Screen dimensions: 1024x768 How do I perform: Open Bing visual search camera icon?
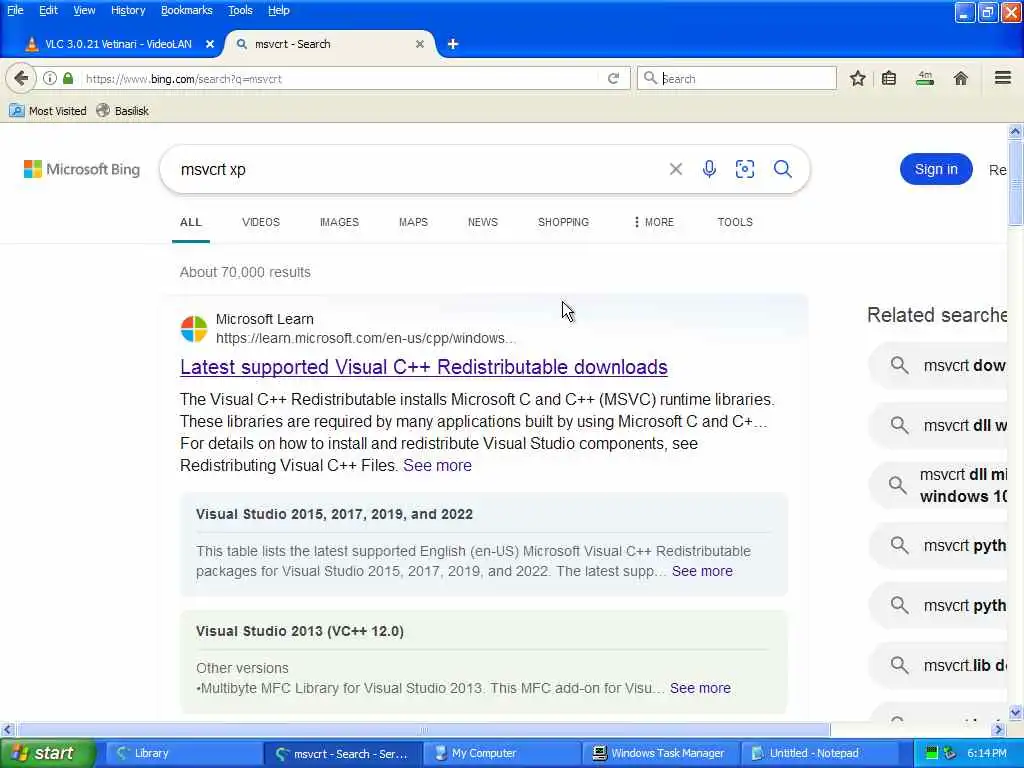pyautogui.click(x=745, y=169)
